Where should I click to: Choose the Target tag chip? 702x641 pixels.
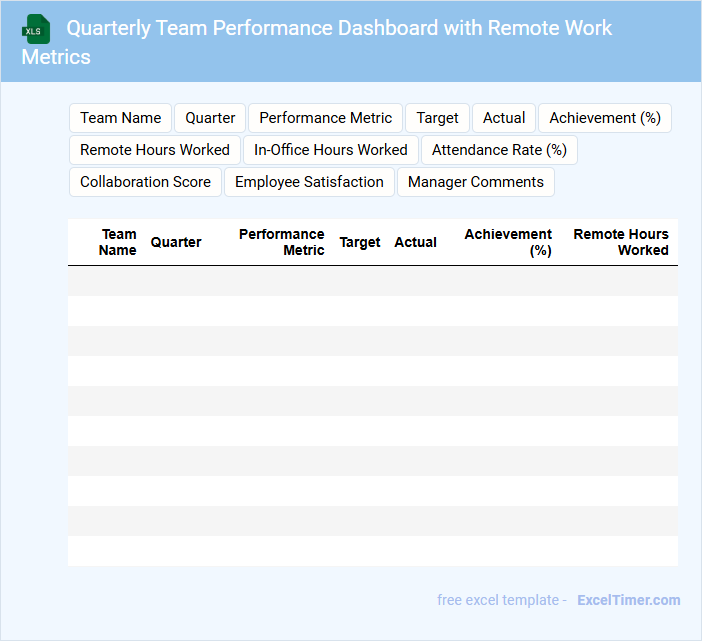coord(437,118)
